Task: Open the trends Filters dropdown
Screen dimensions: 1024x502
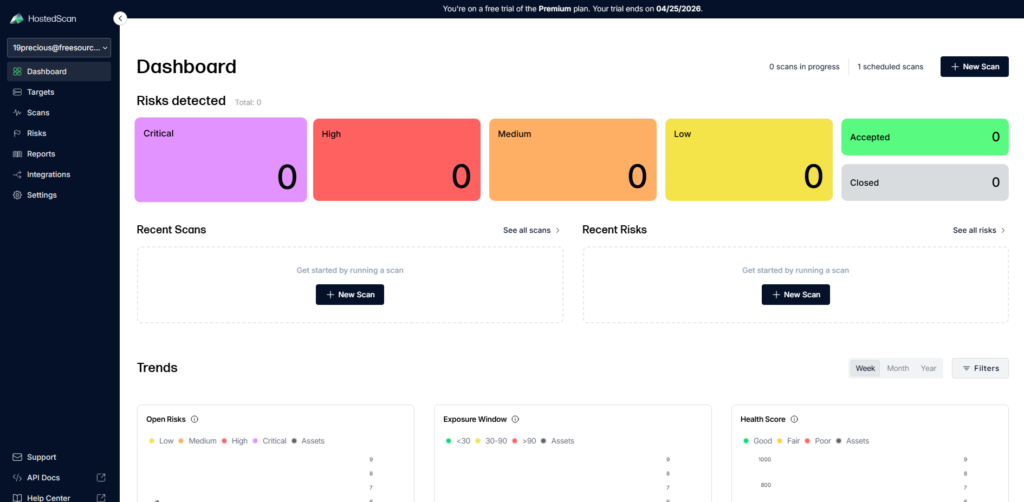Action: pyautogui.click(x=980, y=368)
